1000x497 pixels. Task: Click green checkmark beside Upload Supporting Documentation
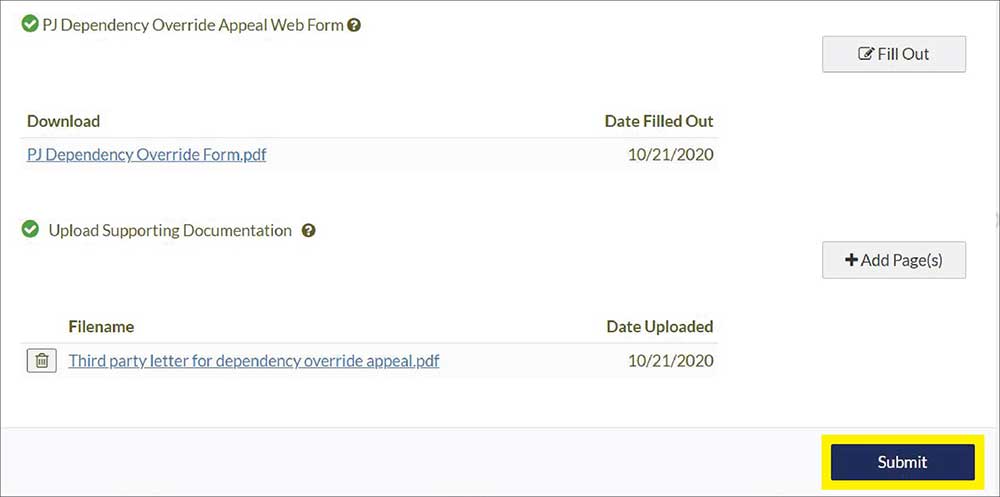point(30,229)
